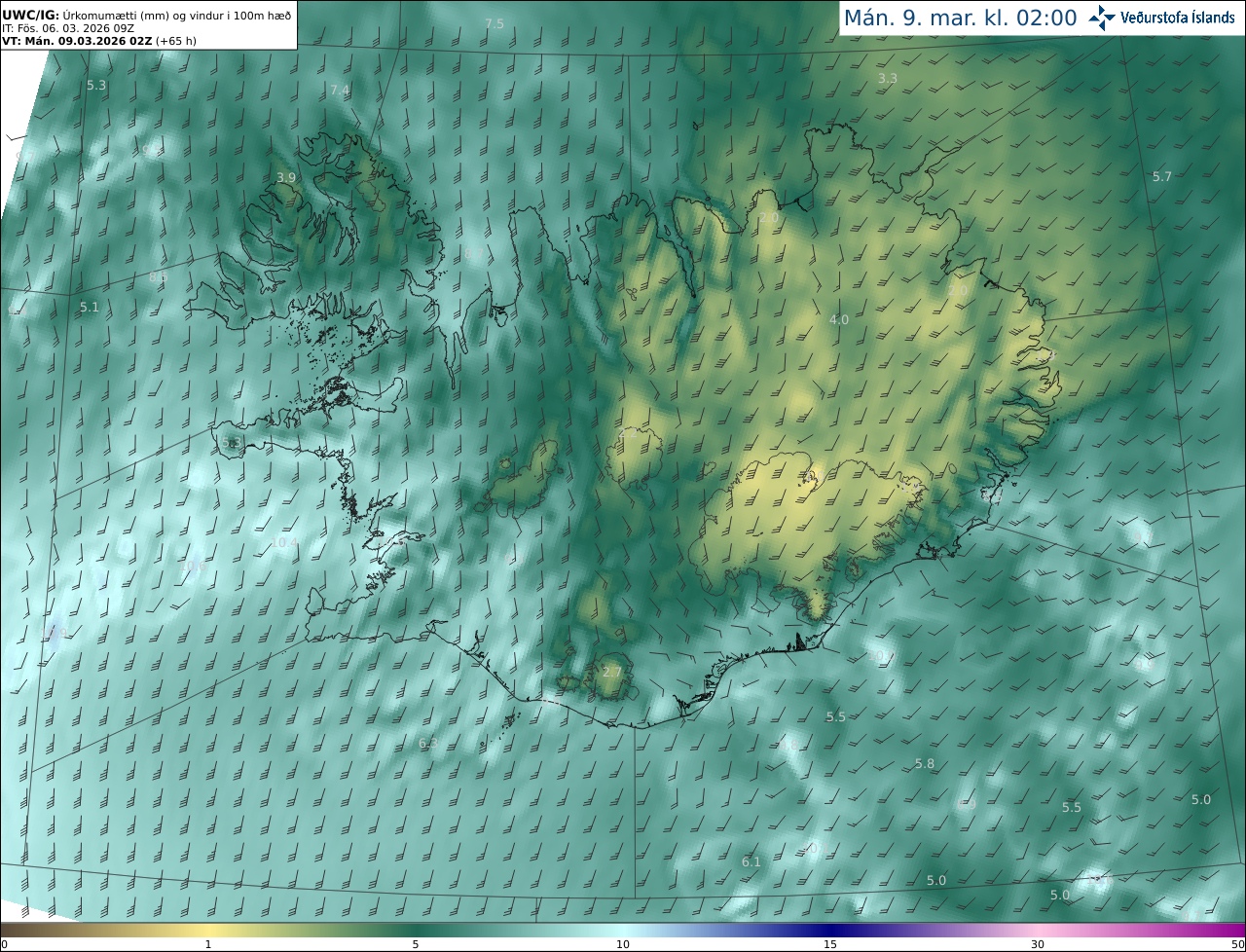
Task: Click the color scale tick labeled 15
Action: pyautogui.click(x=830, y=944)
